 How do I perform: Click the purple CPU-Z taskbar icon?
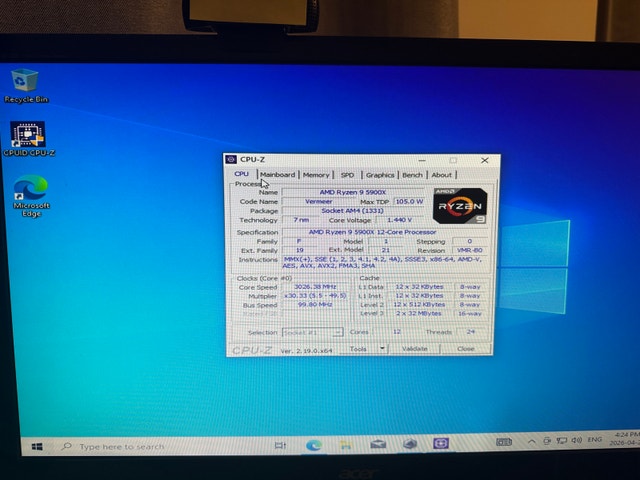coord(441,443)
